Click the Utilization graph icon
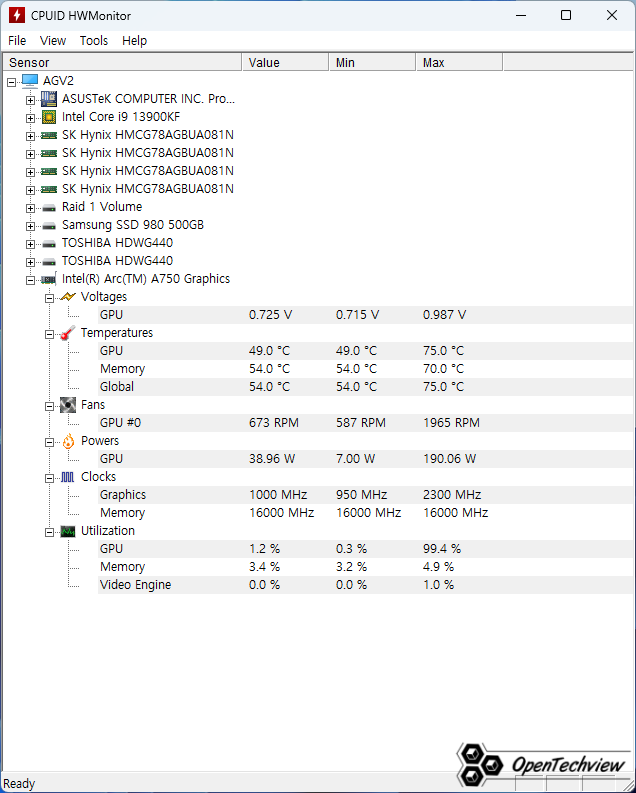 tap(68, 531)
